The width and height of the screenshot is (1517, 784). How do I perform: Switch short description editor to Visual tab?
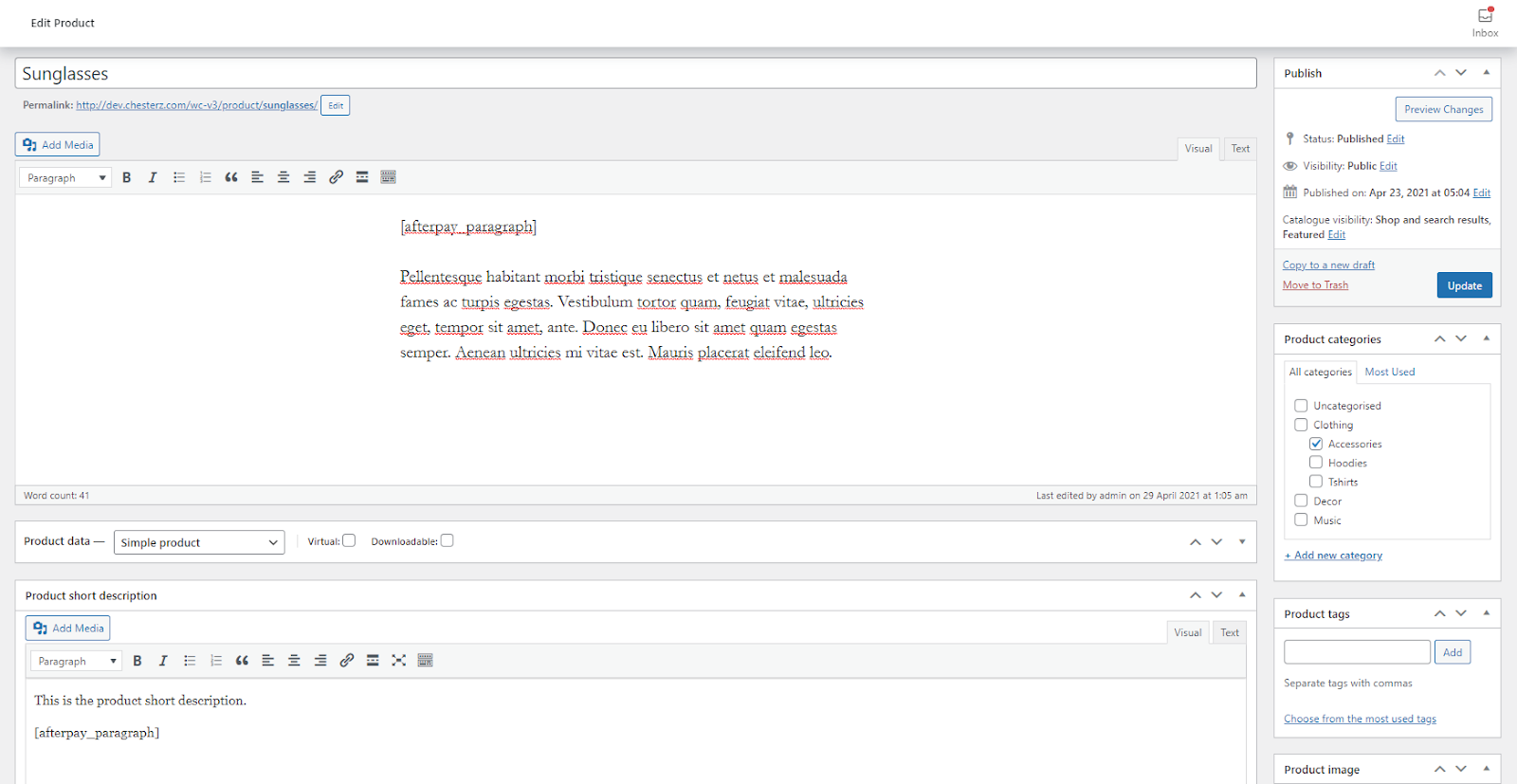[x=1188, y=632]
